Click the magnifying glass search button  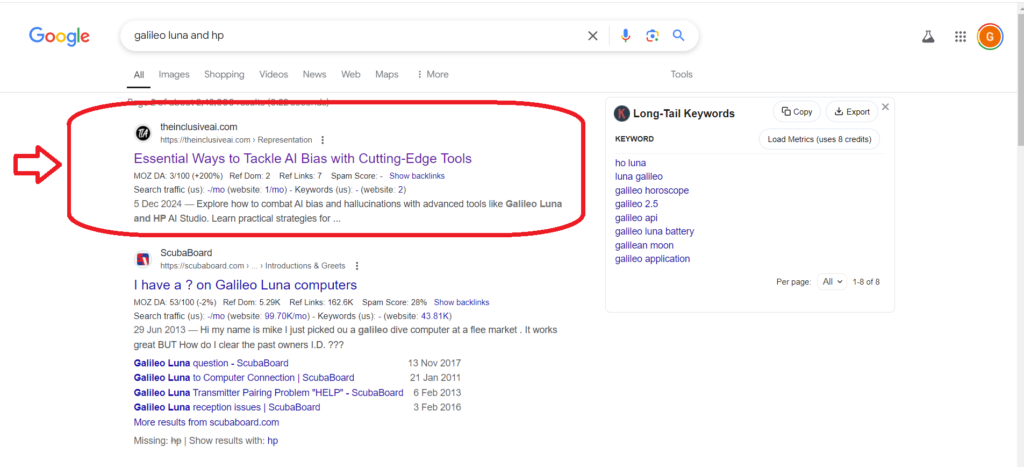click(x=679, y=35)
